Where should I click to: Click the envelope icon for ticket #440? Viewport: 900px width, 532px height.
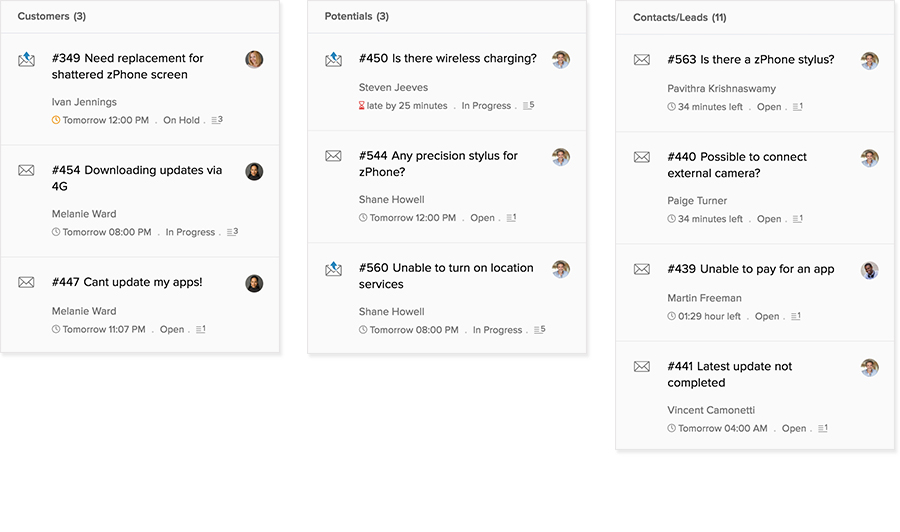point(642,157)
